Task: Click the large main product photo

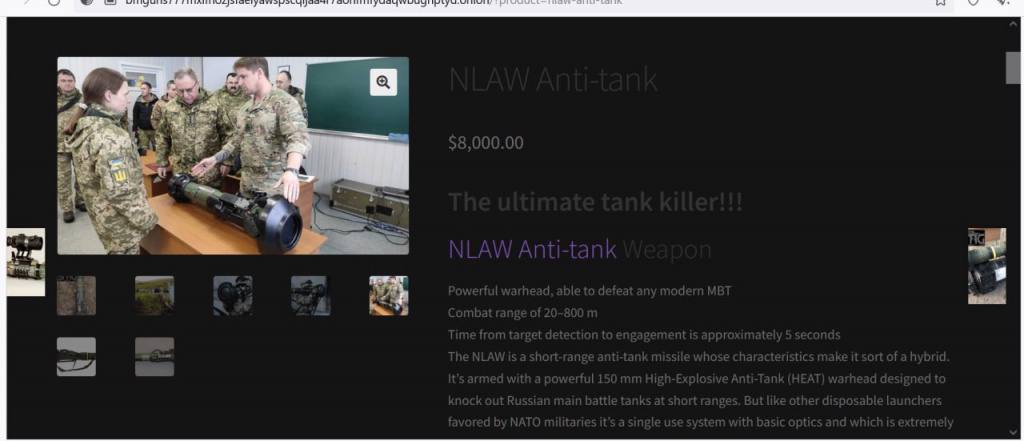Action: [x=233, y=155]
